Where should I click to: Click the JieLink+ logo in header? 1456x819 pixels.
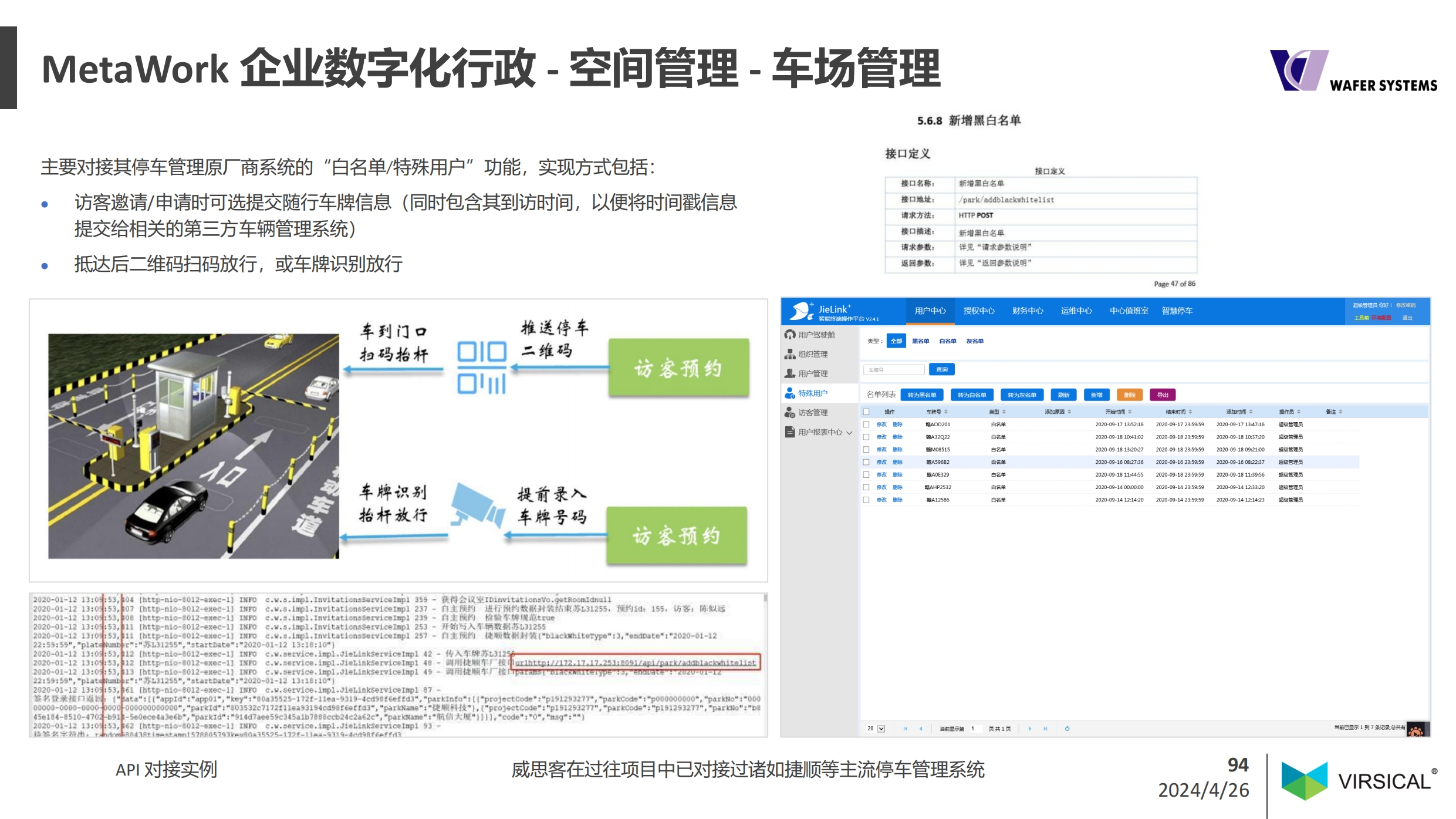coord(833,311)
